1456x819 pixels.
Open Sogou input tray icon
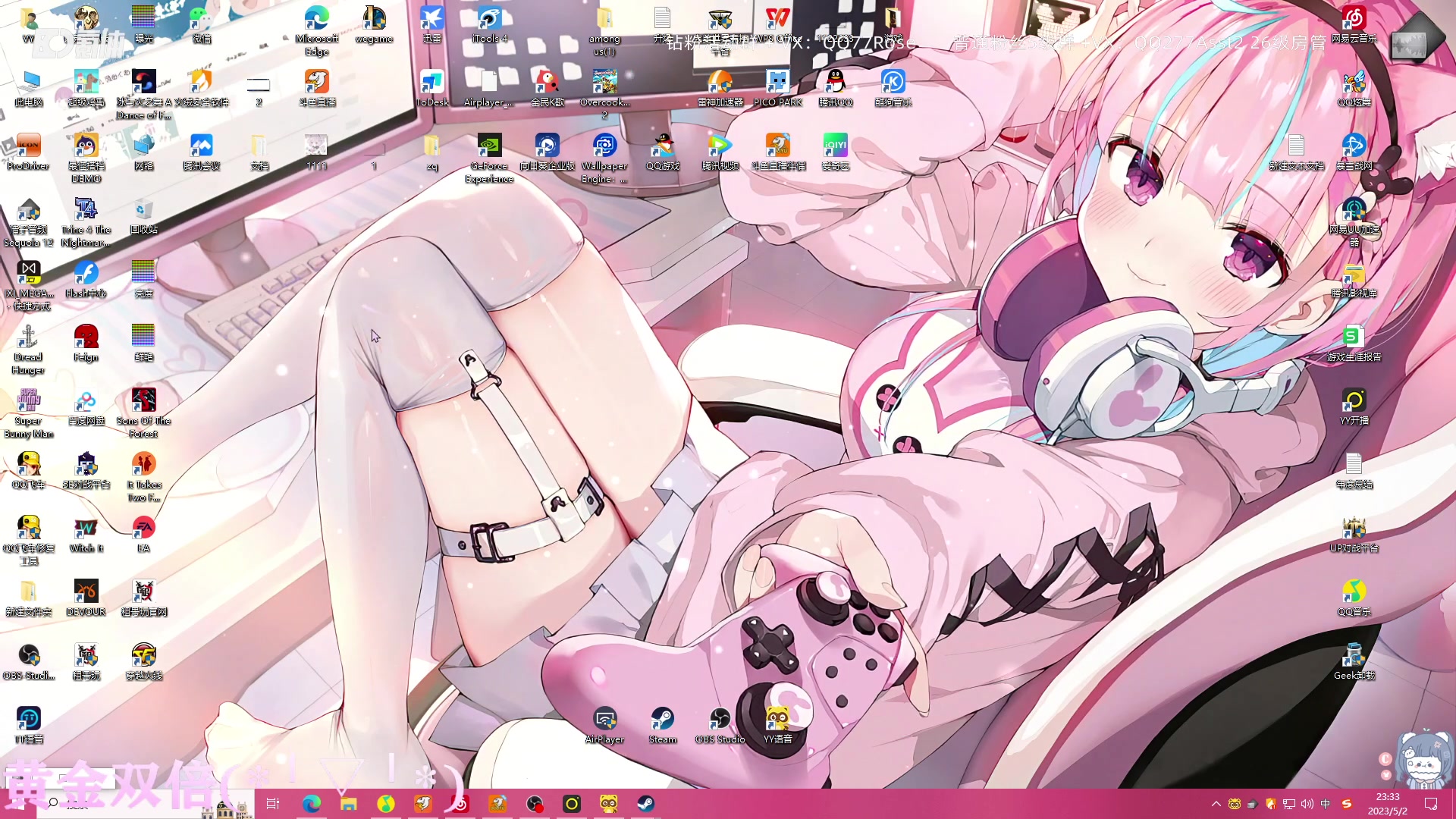tap(1347, 803)
